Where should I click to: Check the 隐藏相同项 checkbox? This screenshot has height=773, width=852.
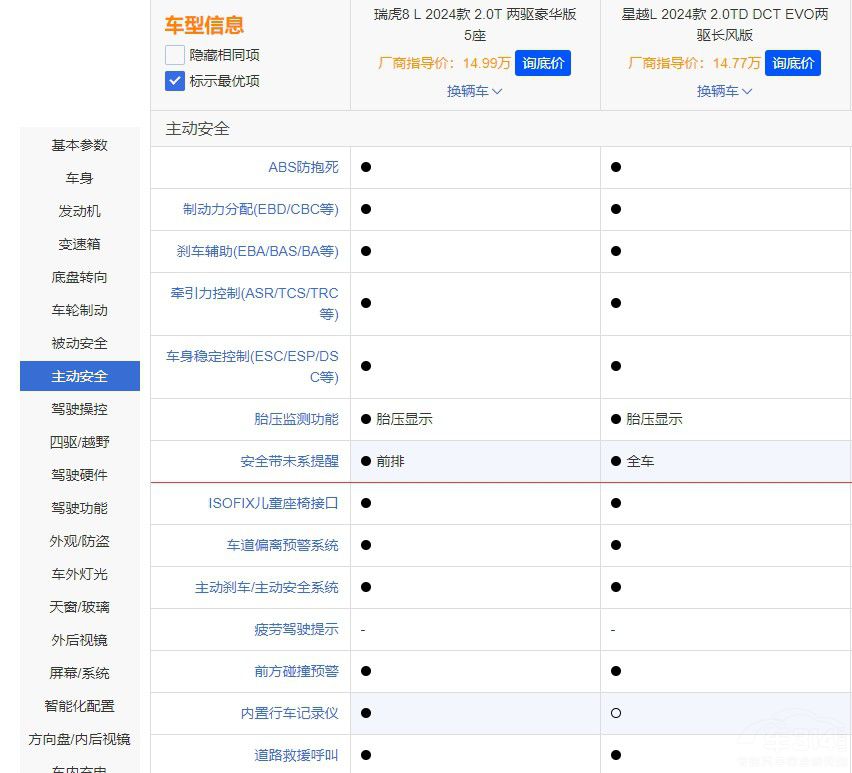coord(175,55)
